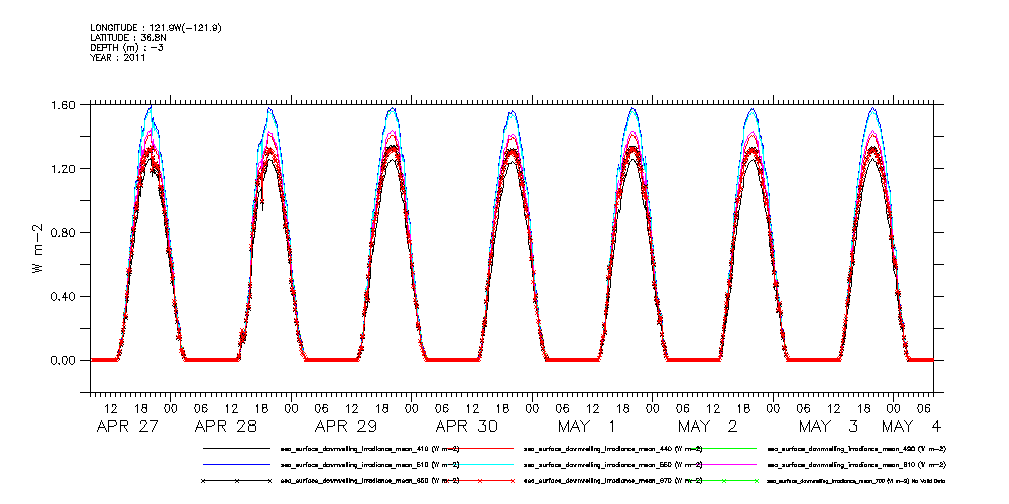The height and width of the screenshot is (504, 1009).
Task: Click the LATITUDE : 36.8N header line
Action: point(128,38)
